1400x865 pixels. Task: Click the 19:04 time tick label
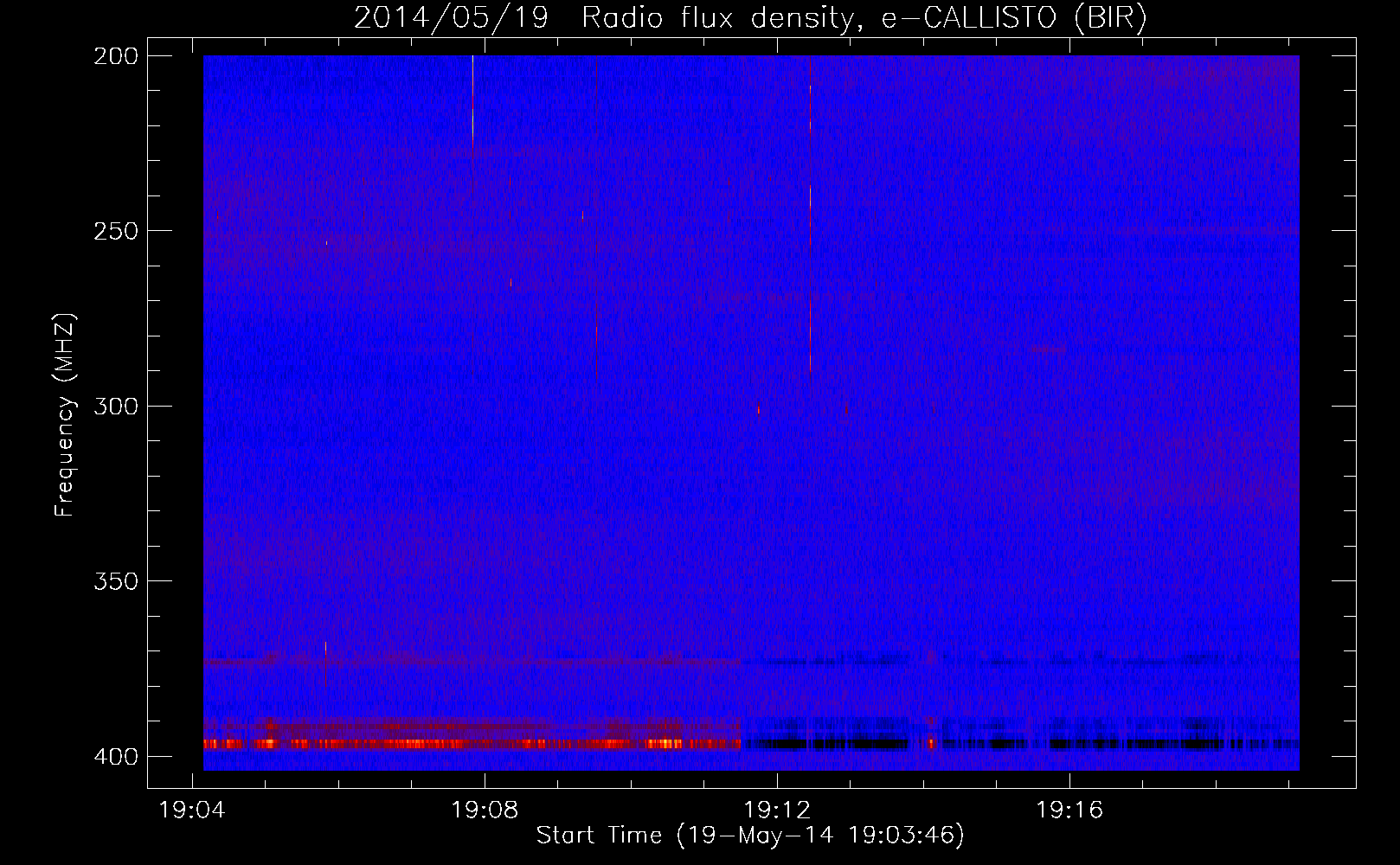coord(192,811)
